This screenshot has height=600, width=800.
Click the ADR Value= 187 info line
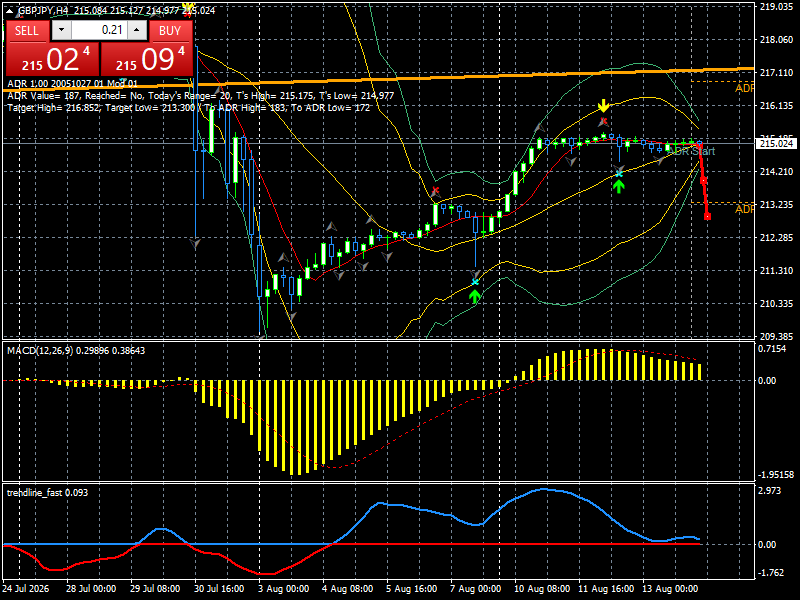coord(201,96)
